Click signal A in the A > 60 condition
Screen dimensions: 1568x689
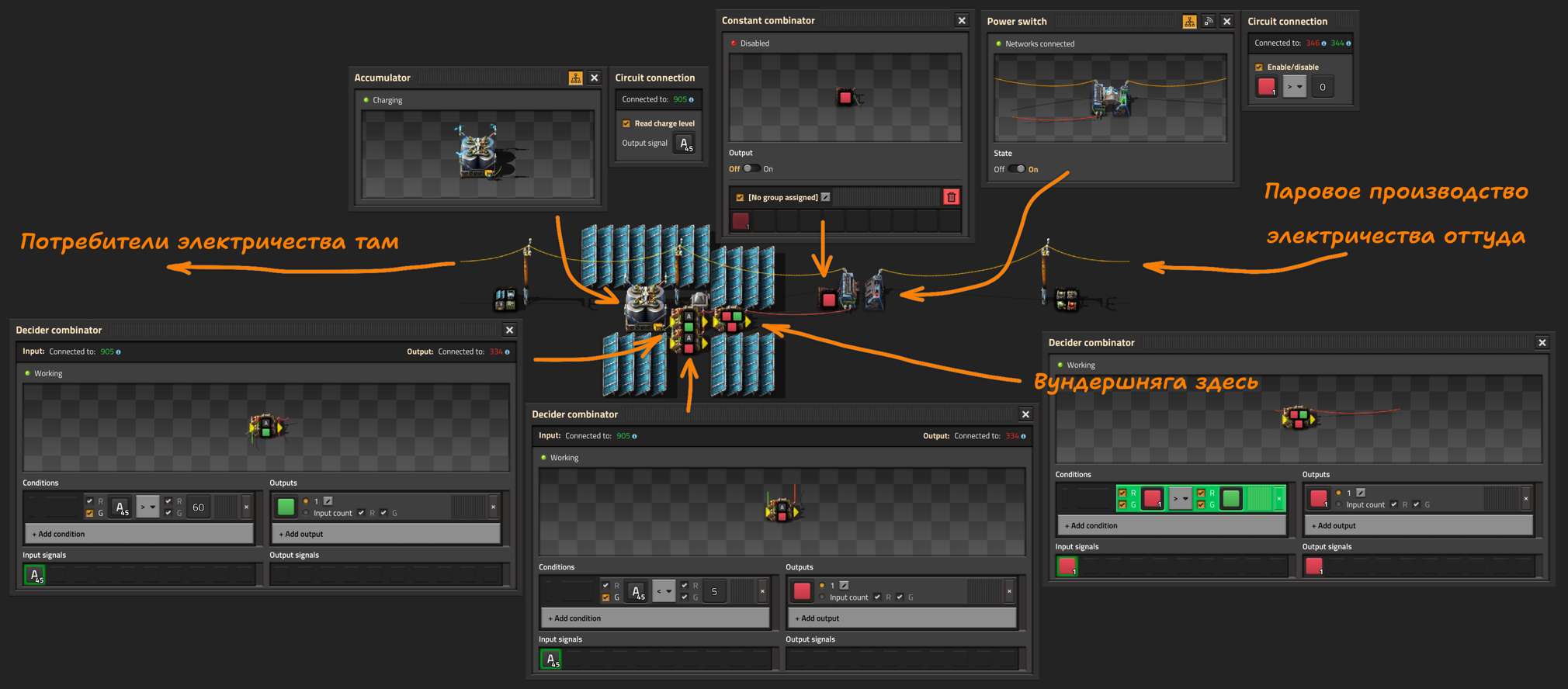point(120,507)
